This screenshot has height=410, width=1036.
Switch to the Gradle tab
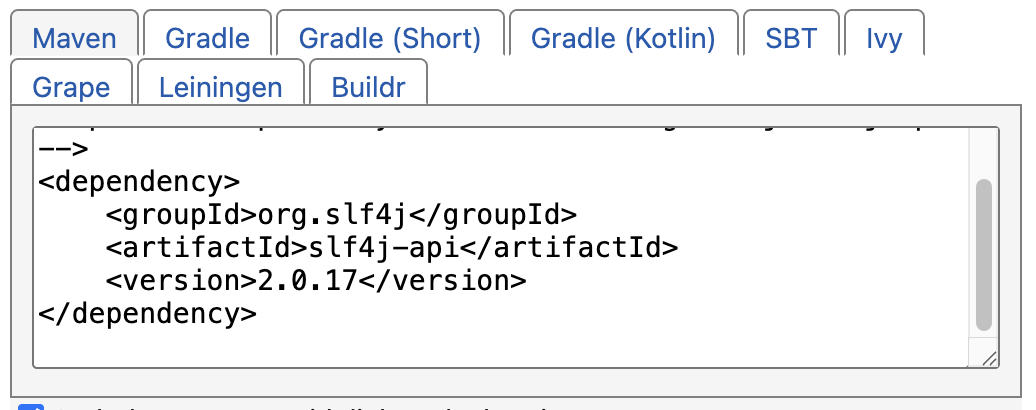[x=207, y=33]
